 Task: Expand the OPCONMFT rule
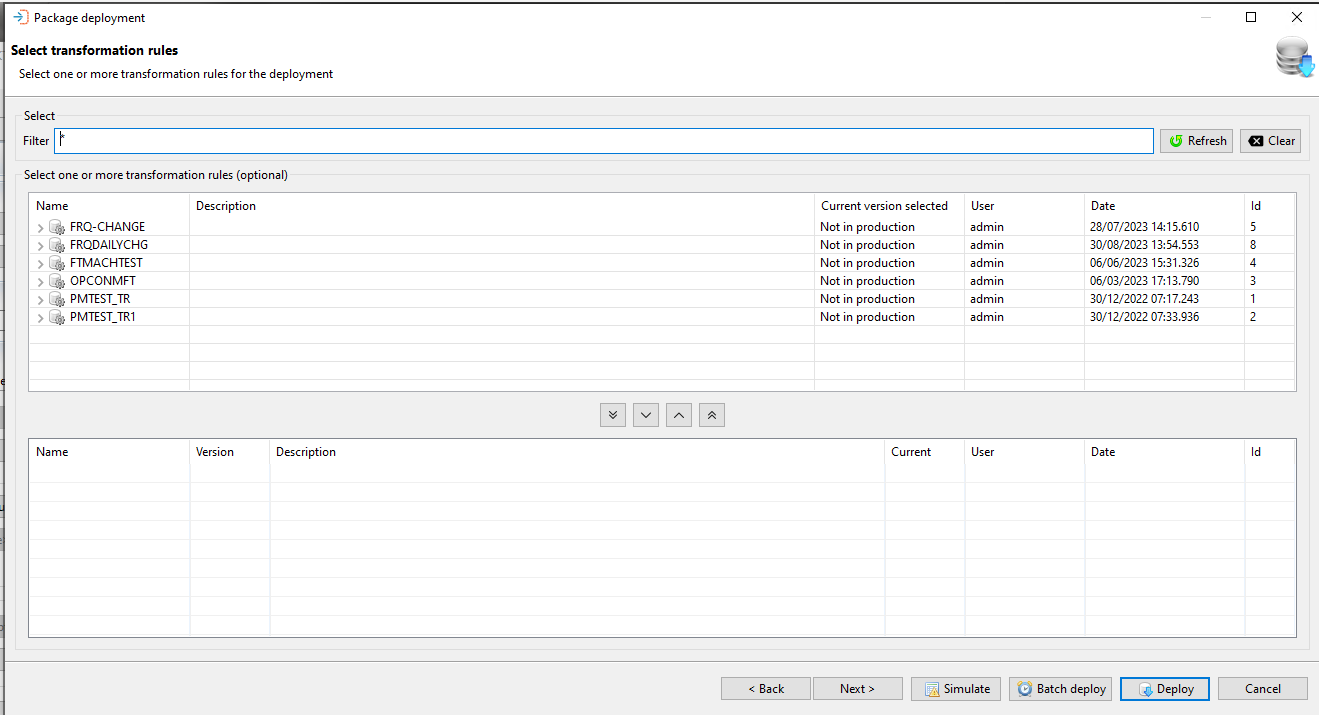41,282
